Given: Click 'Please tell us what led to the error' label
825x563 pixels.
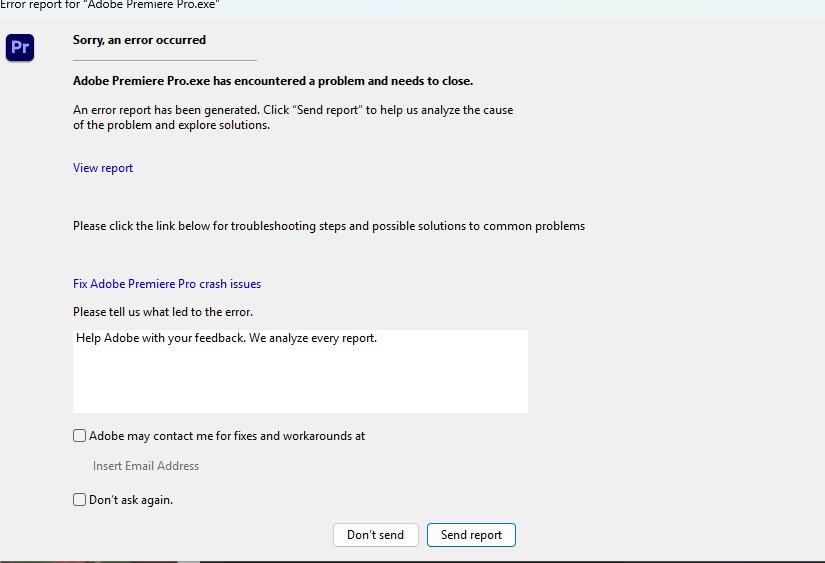Looking at the screenshot, I should [163, 312].
